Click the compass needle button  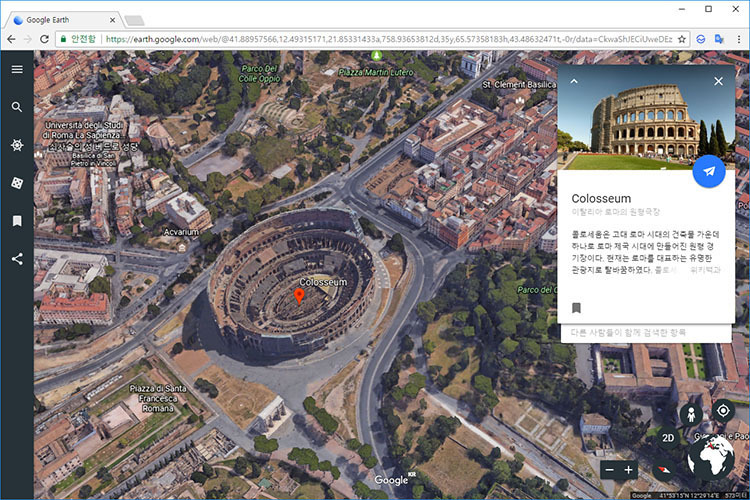(664, 470)
